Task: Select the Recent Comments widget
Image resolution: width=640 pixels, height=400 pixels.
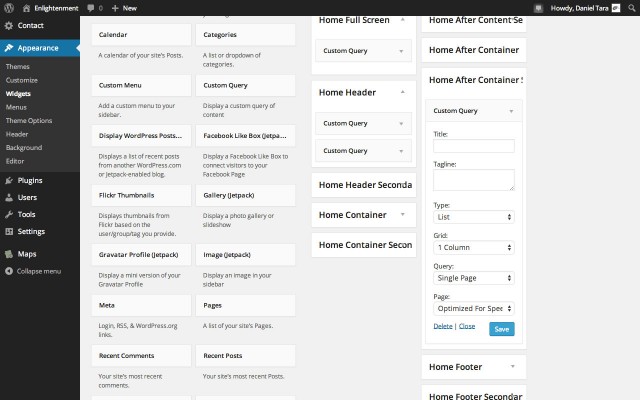Action: click(141, 356)
